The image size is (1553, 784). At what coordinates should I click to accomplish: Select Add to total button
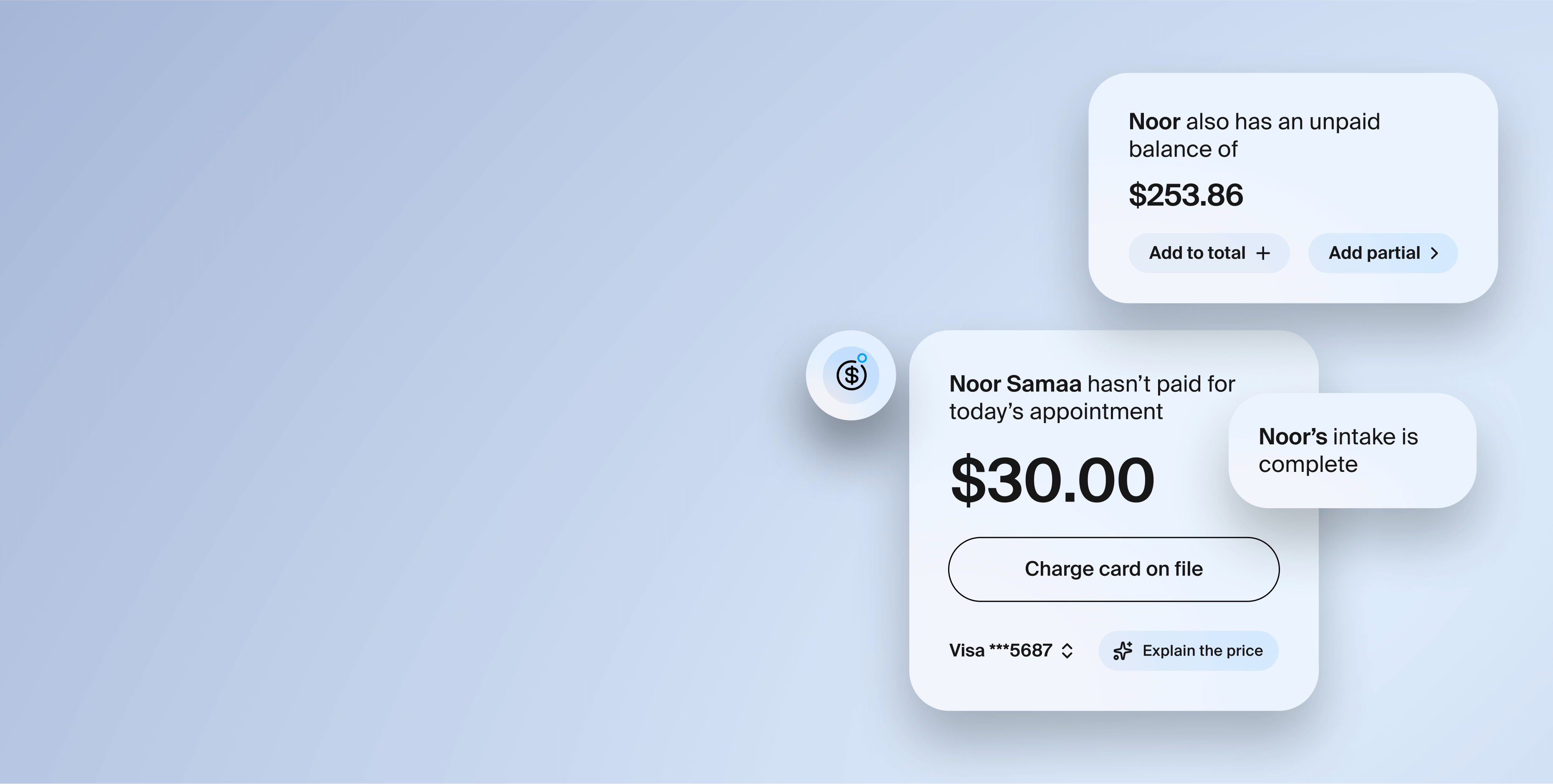pyautogui.click(x=1209, y=253)
